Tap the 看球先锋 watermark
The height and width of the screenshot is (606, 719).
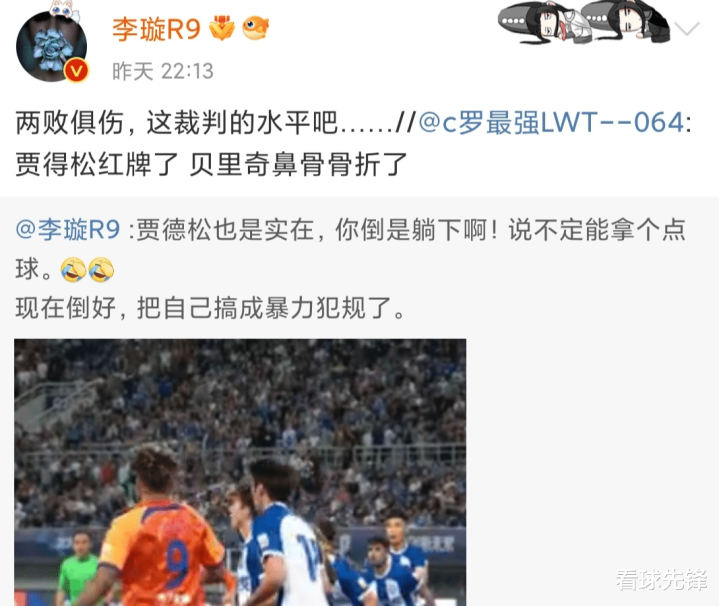pos(662,579)
